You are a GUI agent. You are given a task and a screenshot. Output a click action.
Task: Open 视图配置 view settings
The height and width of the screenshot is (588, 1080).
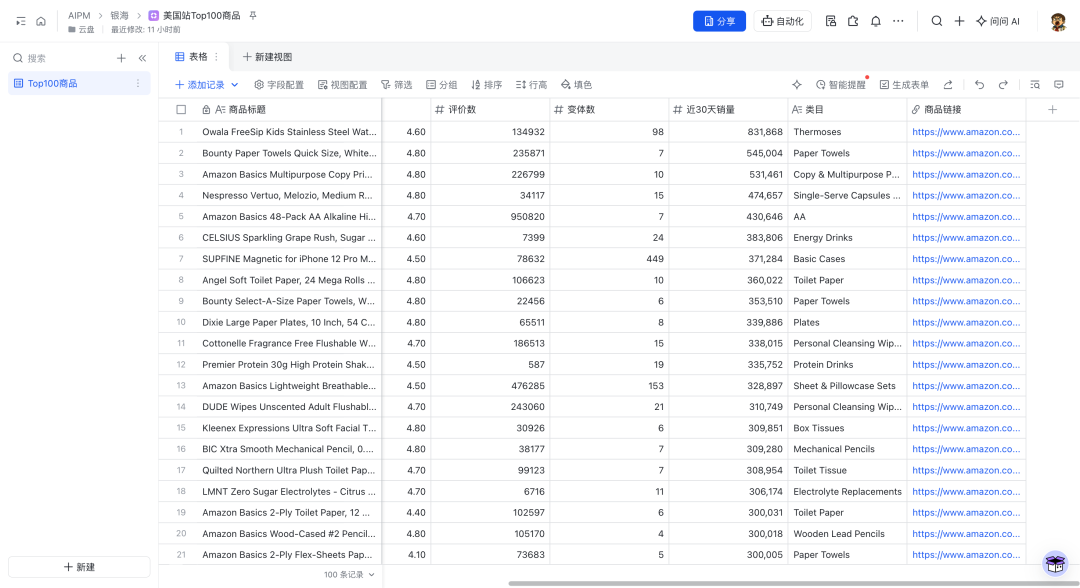tap(342, 85)
